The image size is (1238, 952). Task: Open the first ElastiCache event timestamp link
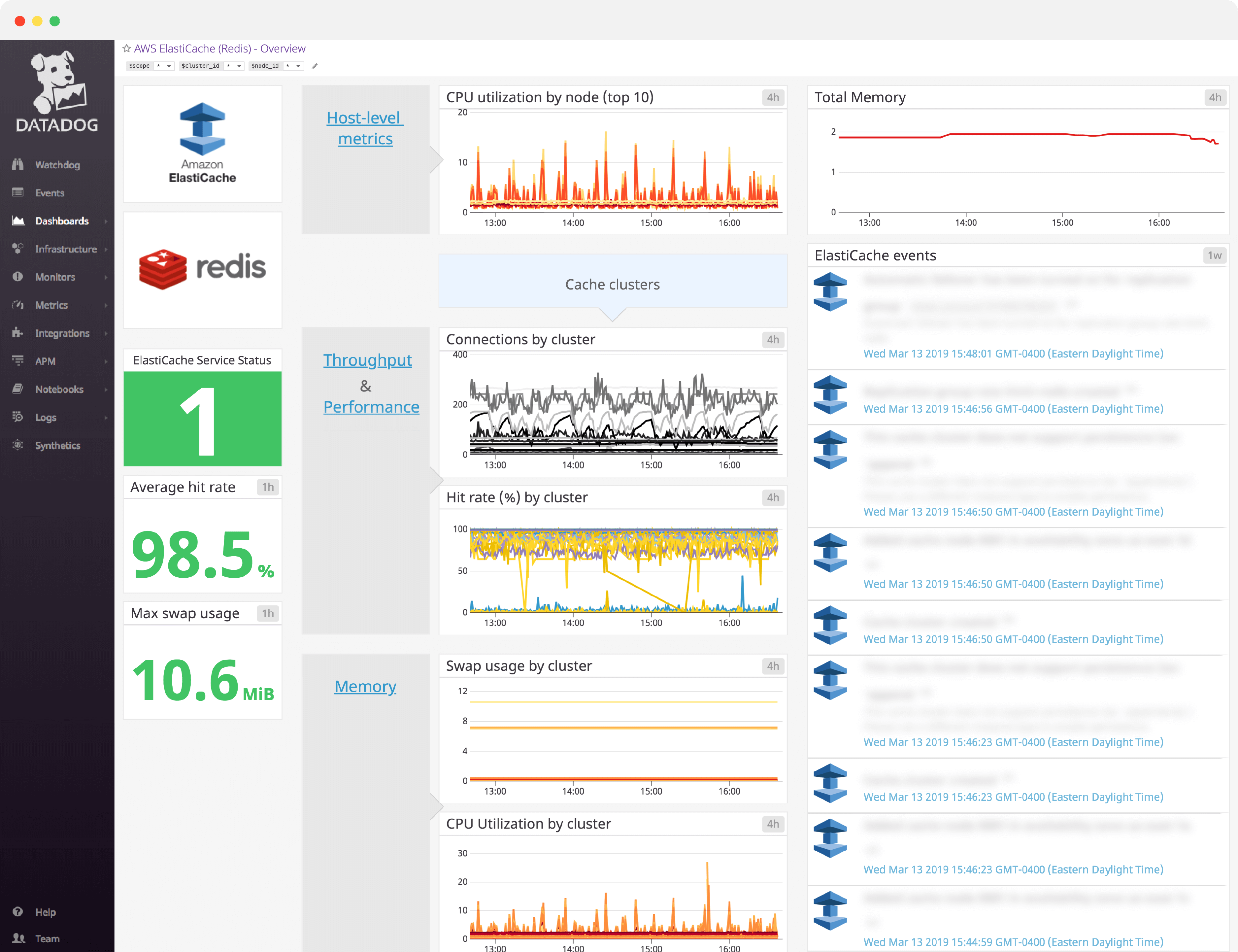1014,353
